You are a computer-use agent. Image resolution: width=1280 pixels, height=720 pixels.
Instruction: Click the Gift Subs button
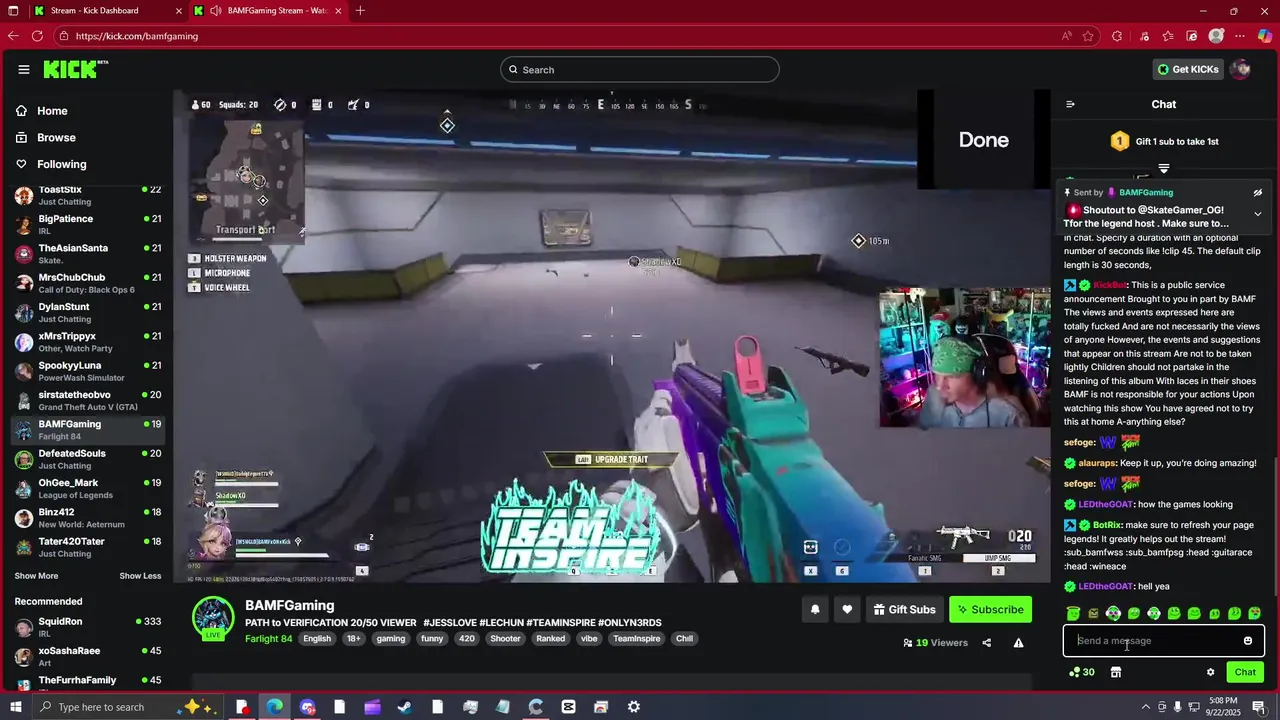904,609
